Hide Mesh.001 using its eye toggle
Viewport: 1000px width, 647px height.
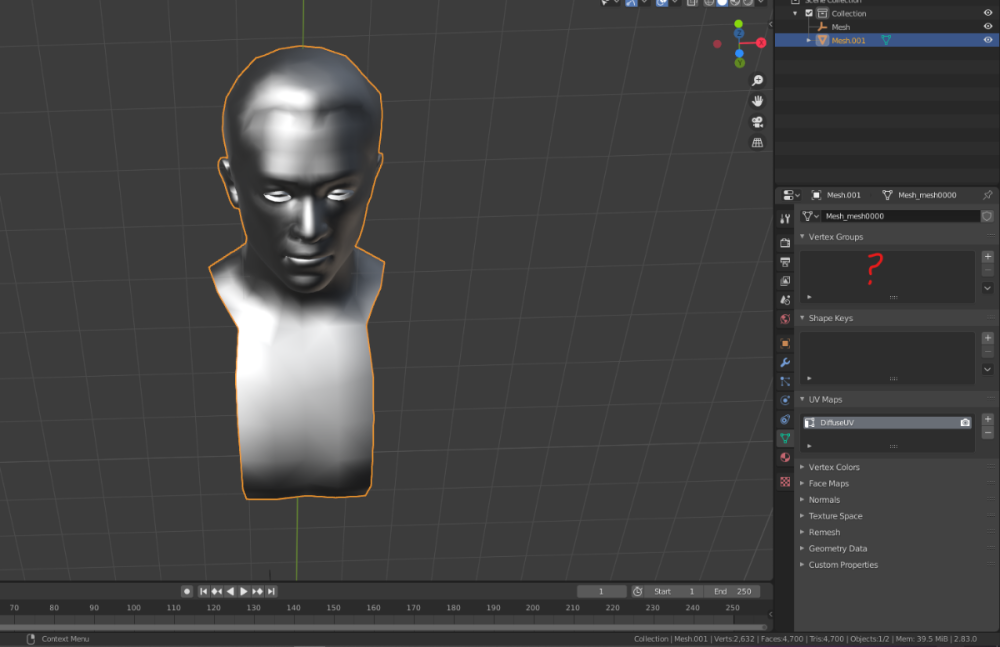tap(989, 40)
